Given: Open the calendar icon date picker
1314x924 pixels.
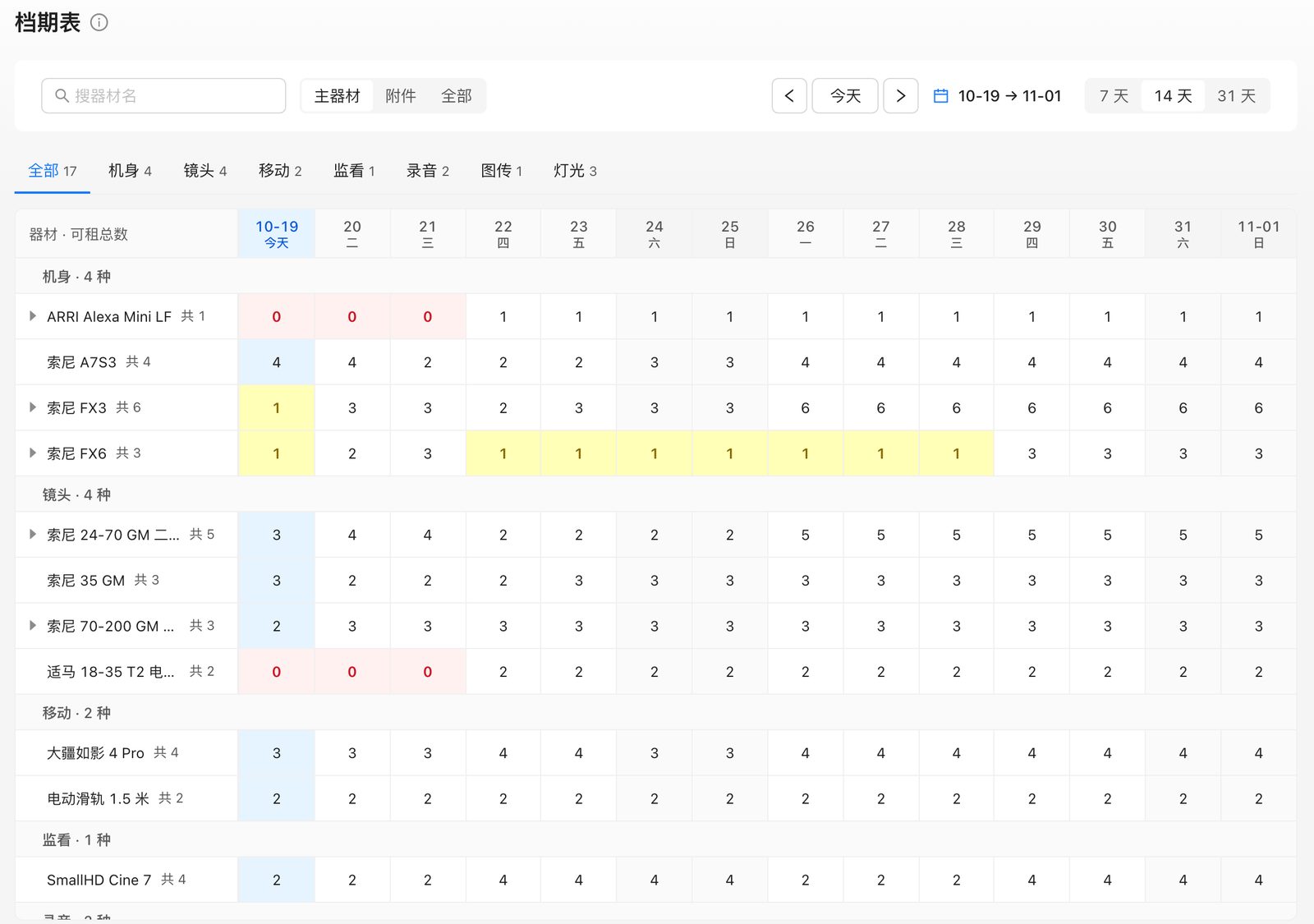Looking at the screenshot, I should click(x=941, y=96).
